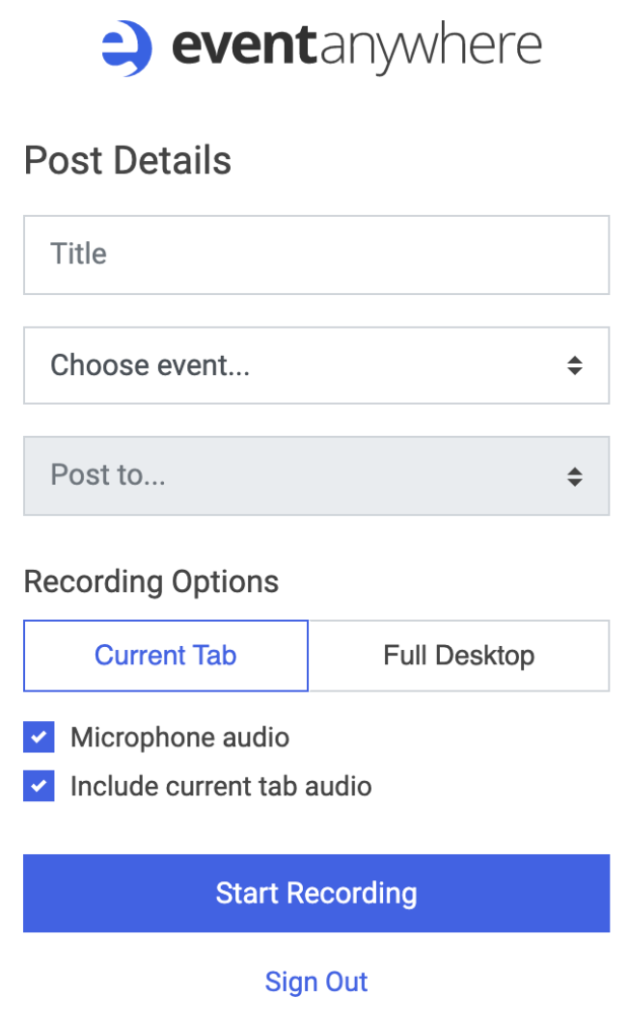Select the Current Tab recording option

[165, 655]
